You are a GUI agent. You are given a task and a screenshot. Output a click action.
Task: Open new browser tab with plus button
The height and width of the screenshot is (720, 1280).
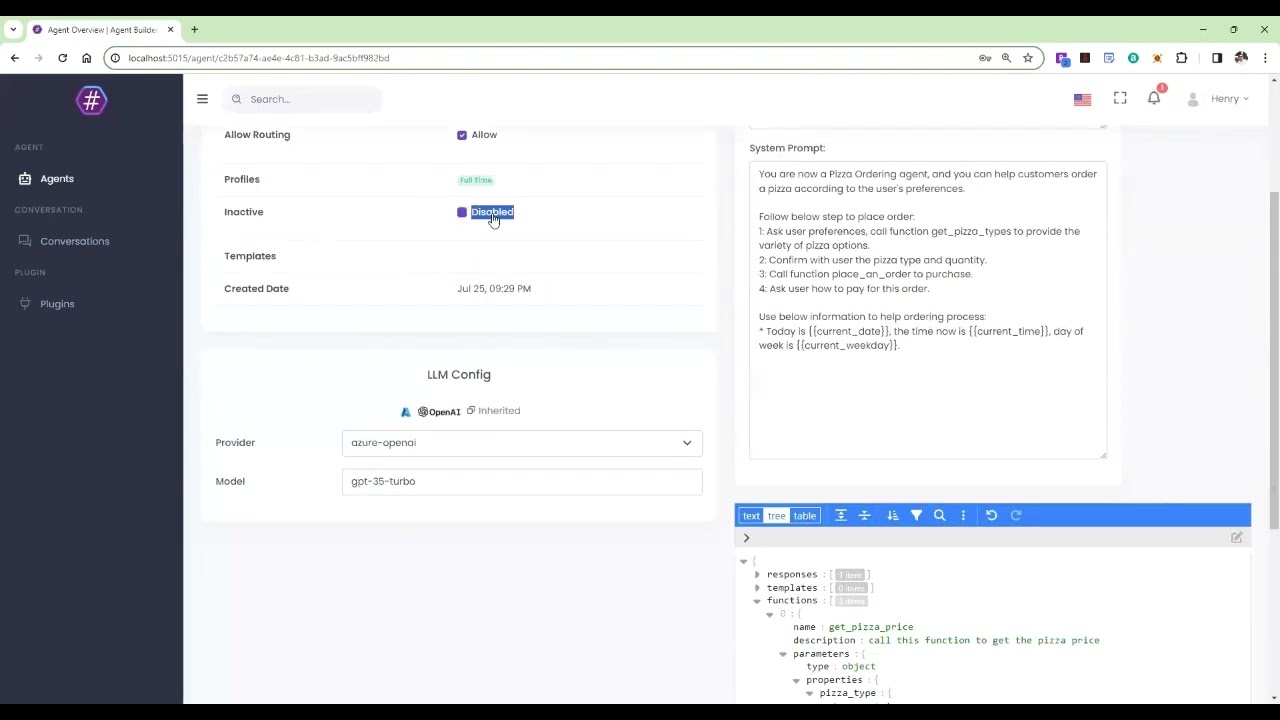(x=194, y=30)
